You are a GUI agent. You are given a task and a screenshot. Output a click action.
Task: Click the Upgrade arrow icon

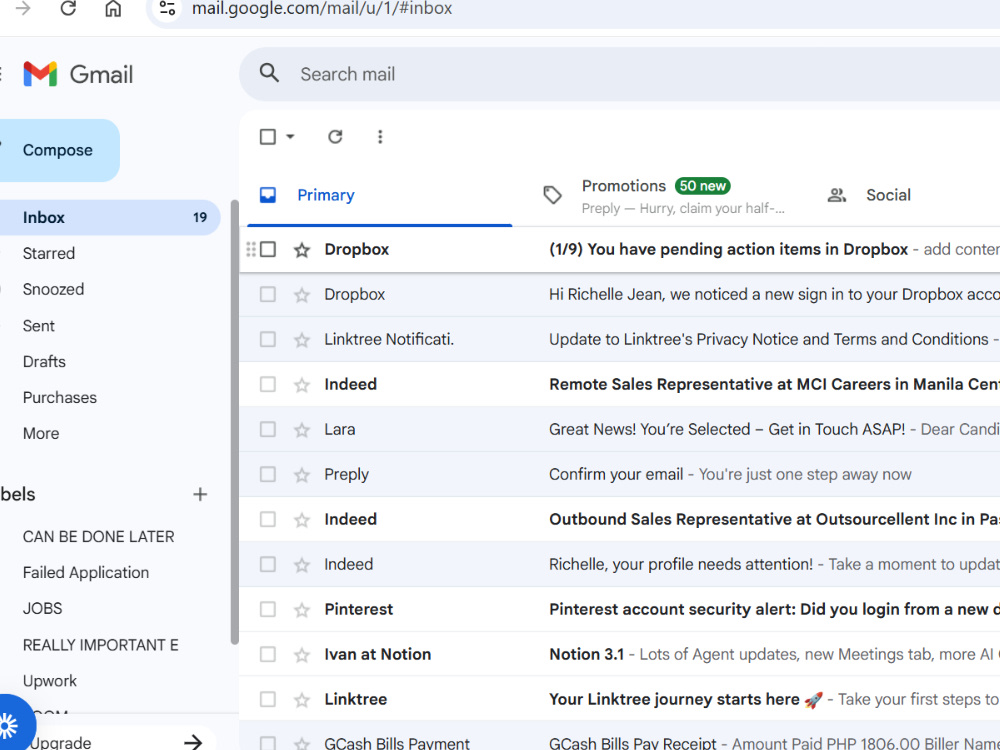tap(193, 742)
